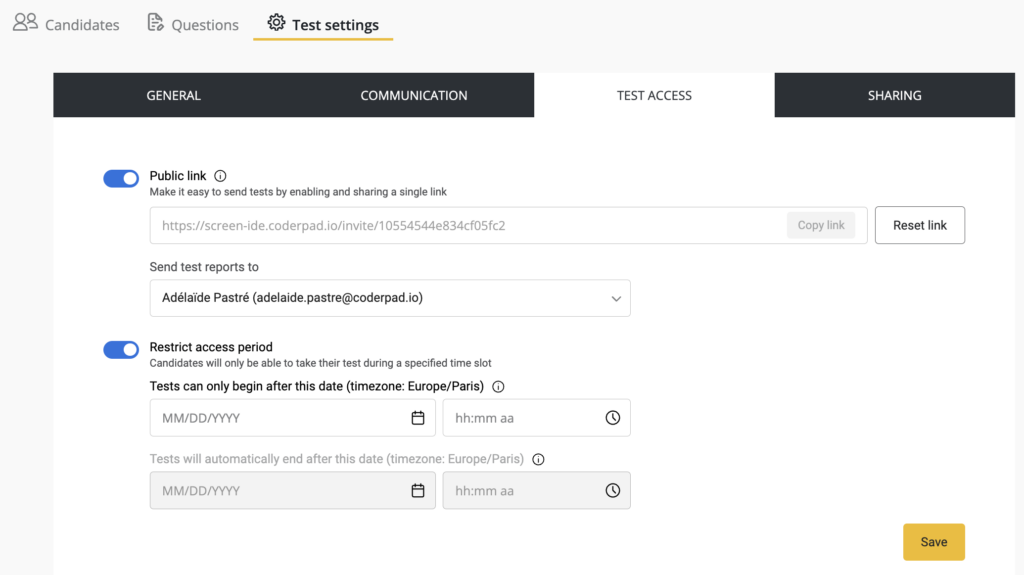Screen dimensions: 1024x575
Task: Disable the Public link toggle
Action: (x=121, y=178)
